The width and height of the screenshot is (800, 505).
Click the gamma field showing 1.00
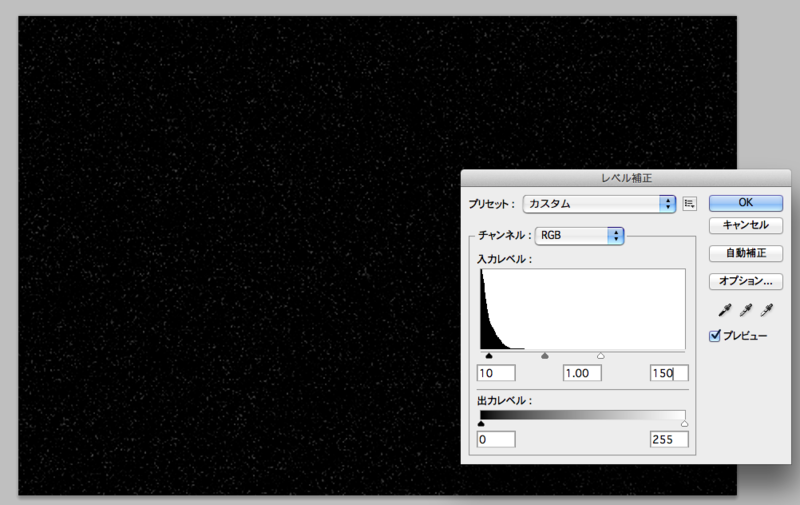coord(582,373)
